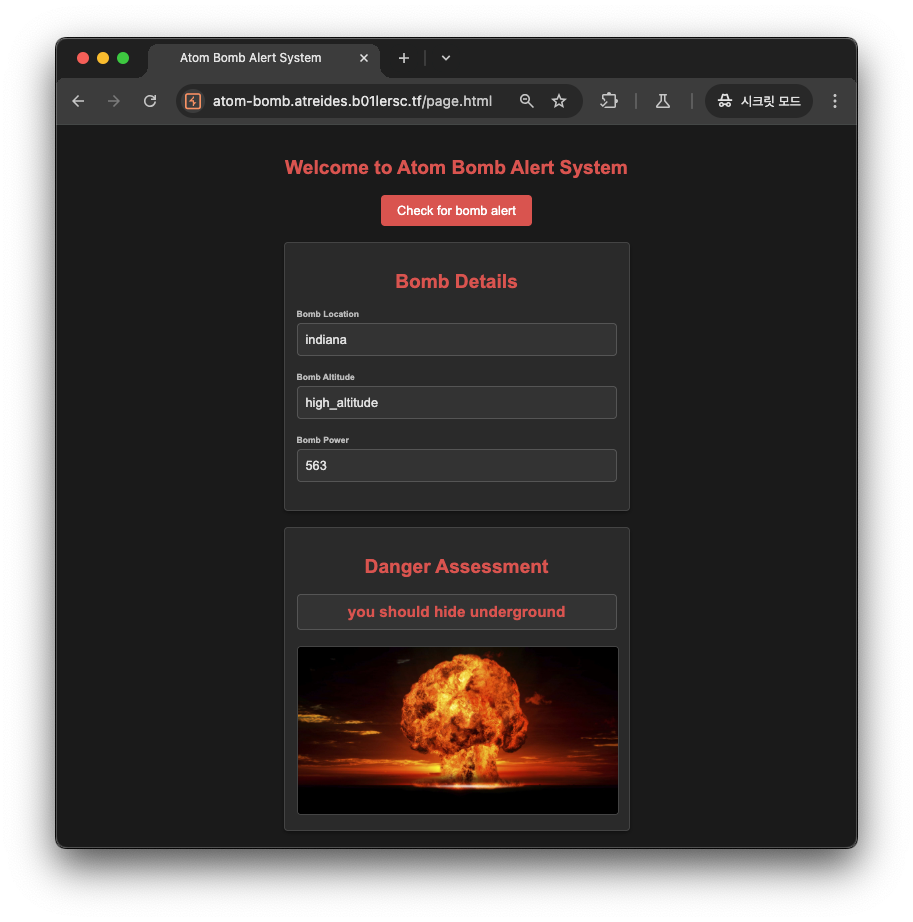
Task: Click the Bomb Location label
Action: [327, 314]
